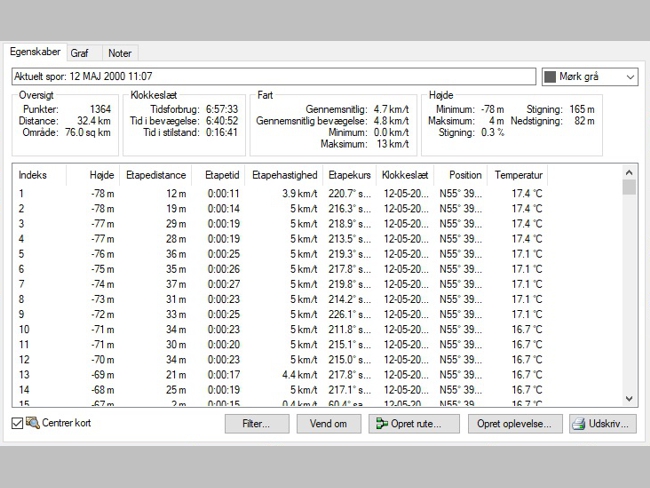Click the dark gray color swatch
Image resolution: width=650 pixels, height=488 pixels.
point(550,77)
